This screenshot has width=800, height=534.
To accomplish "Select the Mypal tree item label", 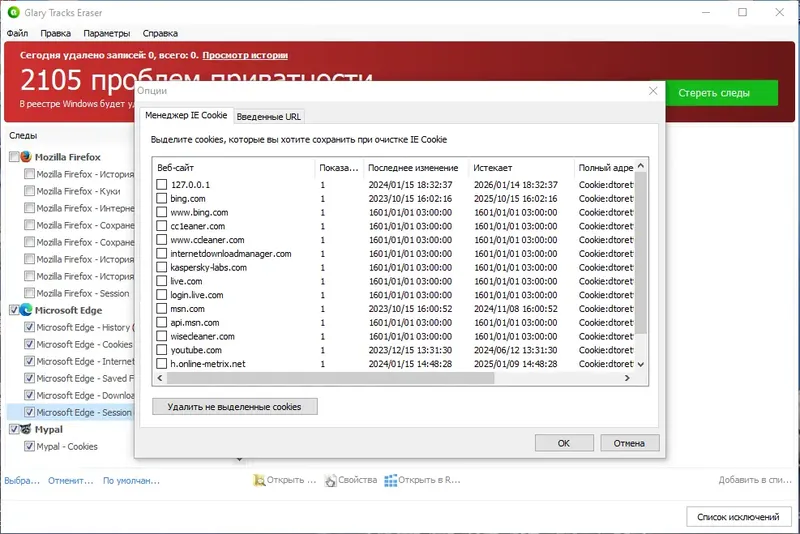I will tap(48, 429).
